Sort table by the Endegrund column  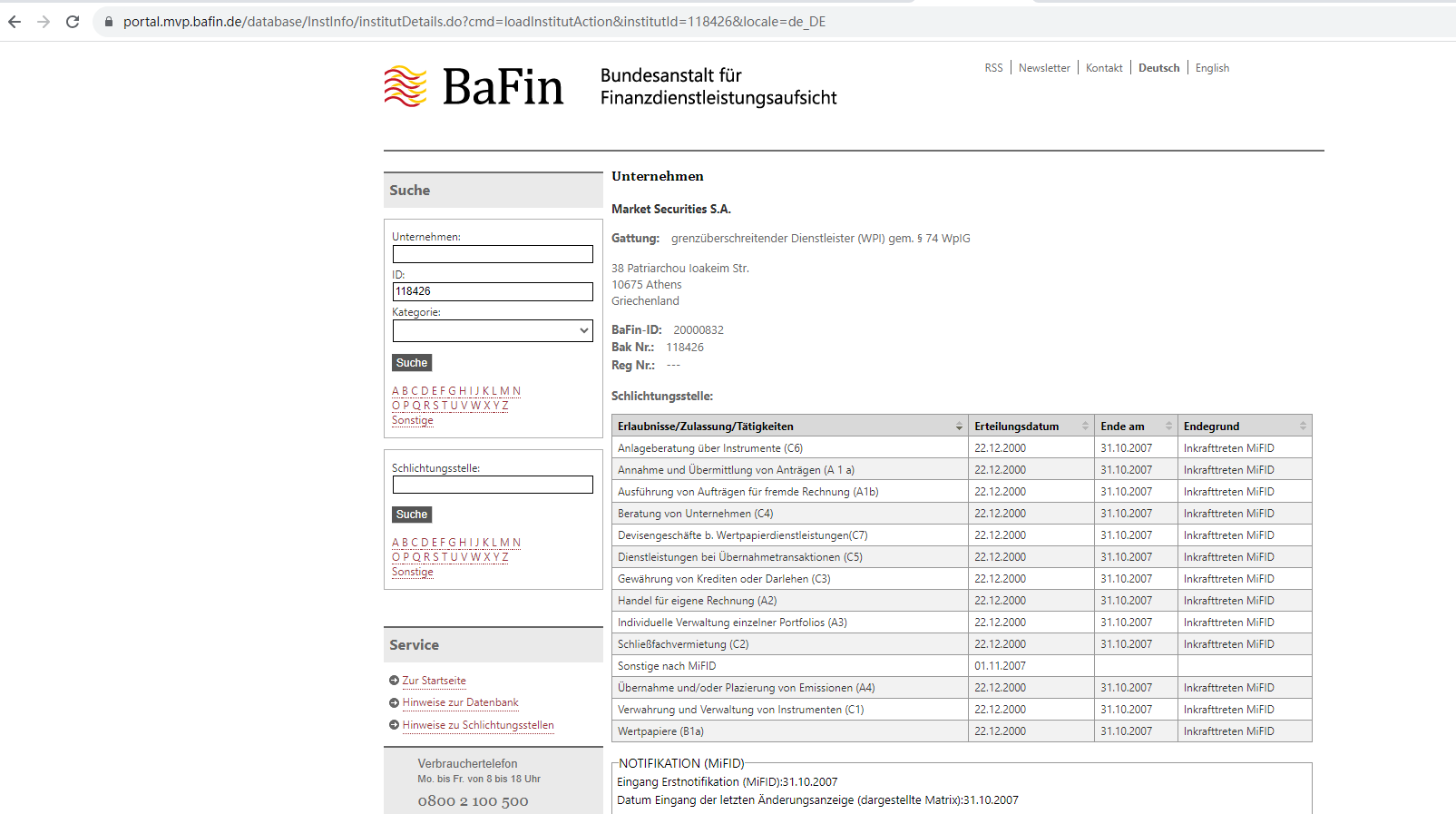click(1303, 427)
